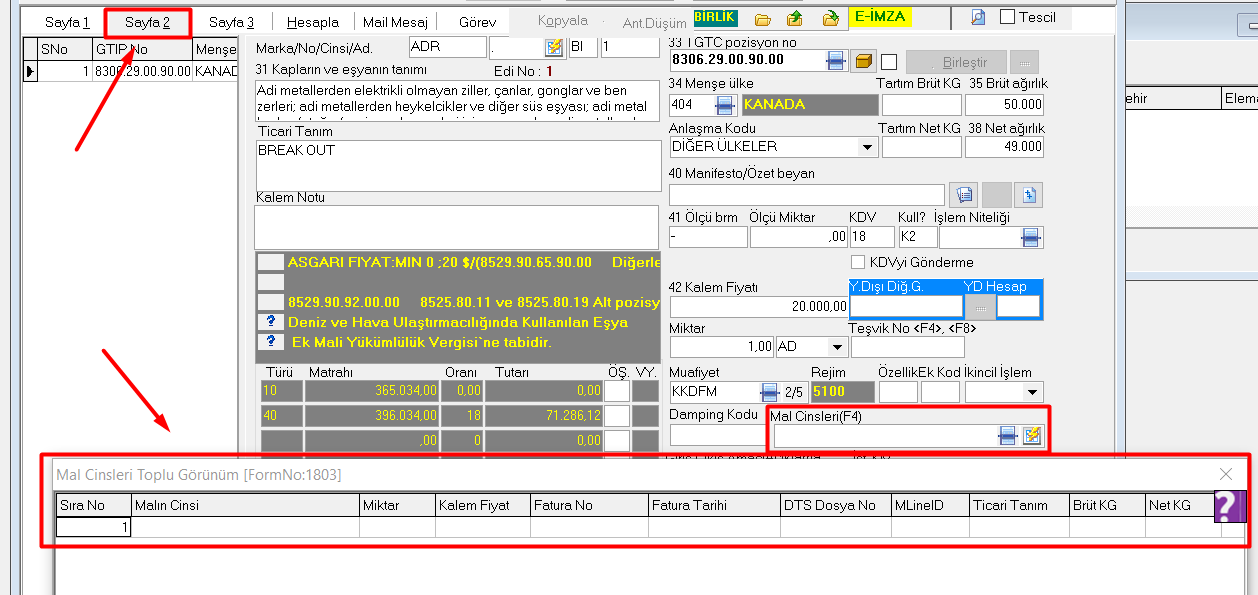The image size is (1258, 595).
Task: Click question mark beside Deniz ve Hava Ulaştırmacılığında
Action: tap(269, 322)
